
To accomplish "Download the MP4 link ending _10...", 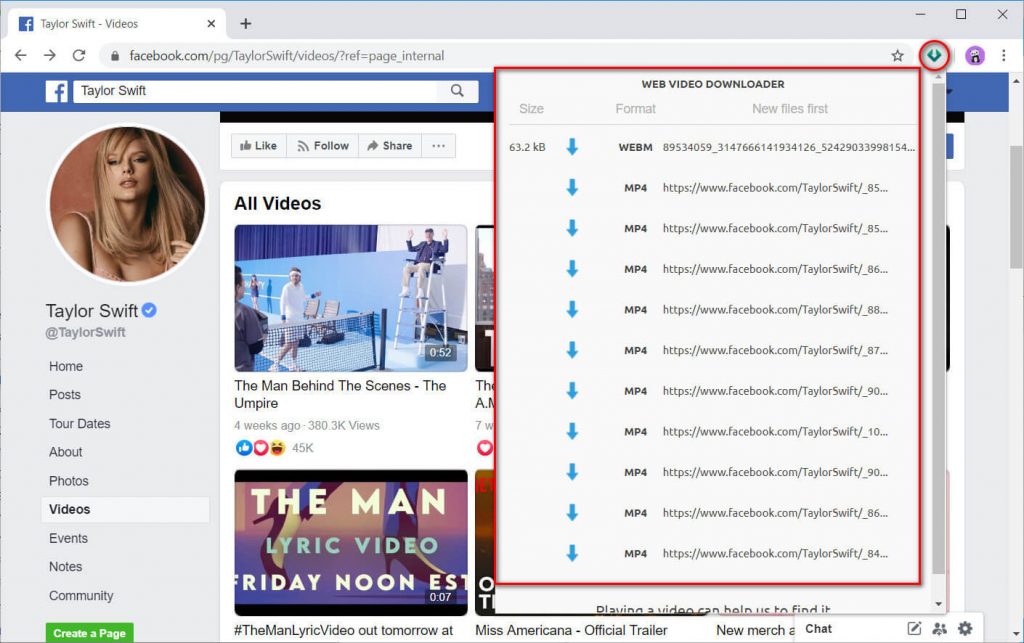I will tap(572, 431).
